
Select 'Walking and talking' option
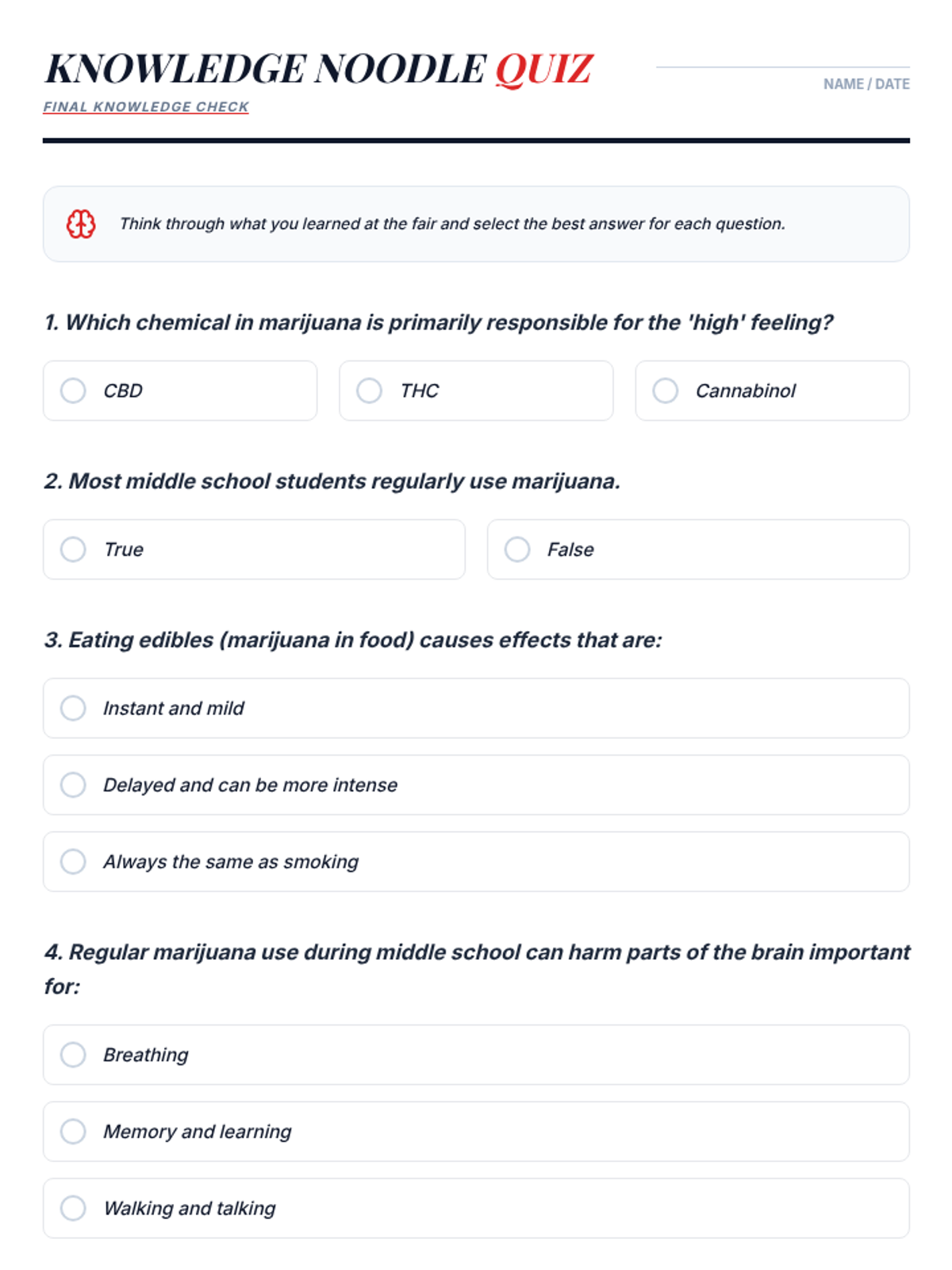73,1208
